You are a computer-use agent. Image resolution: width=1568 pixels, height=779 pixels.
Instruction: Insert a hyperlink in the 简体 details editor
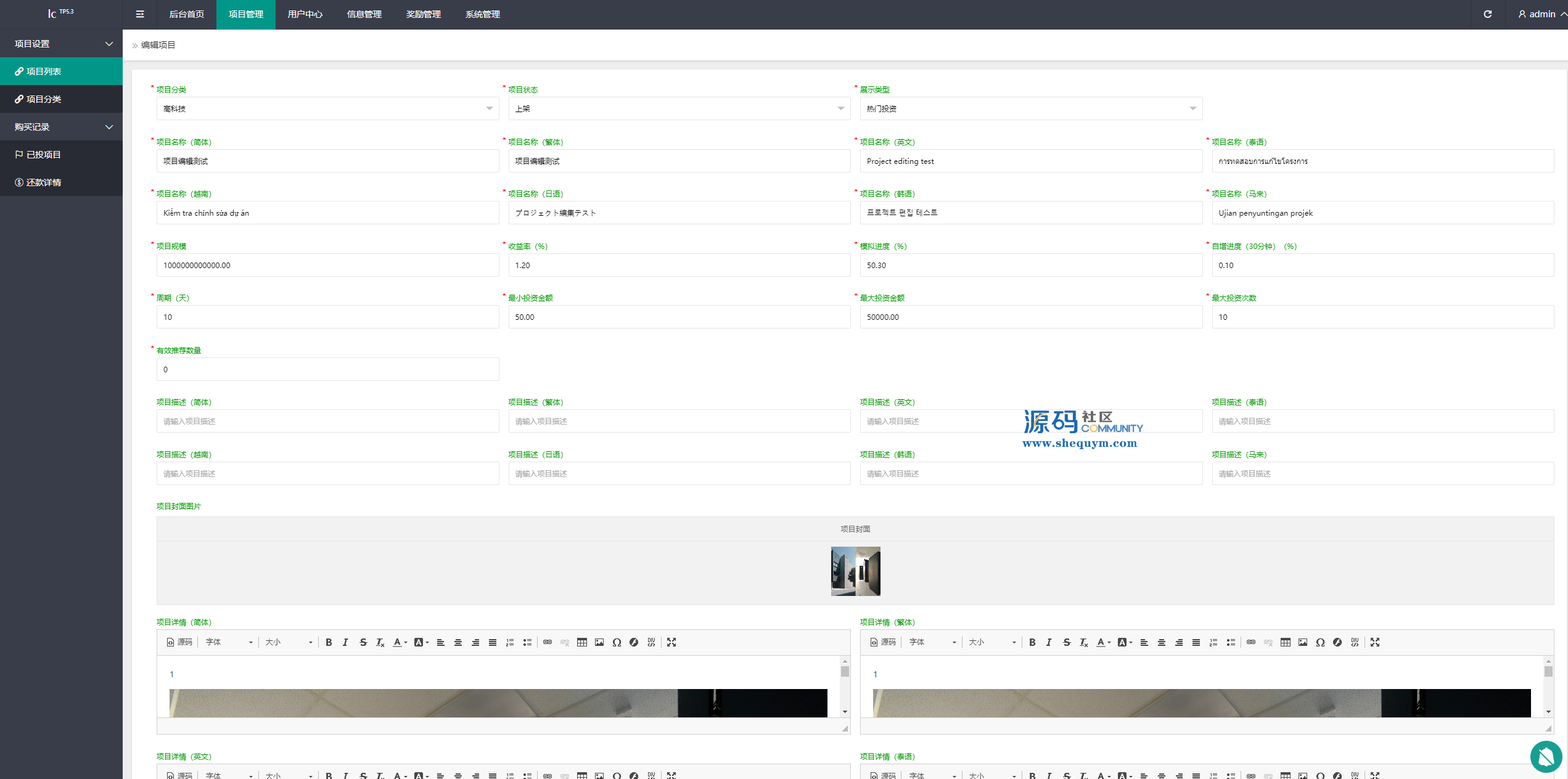tap(547, 642)
